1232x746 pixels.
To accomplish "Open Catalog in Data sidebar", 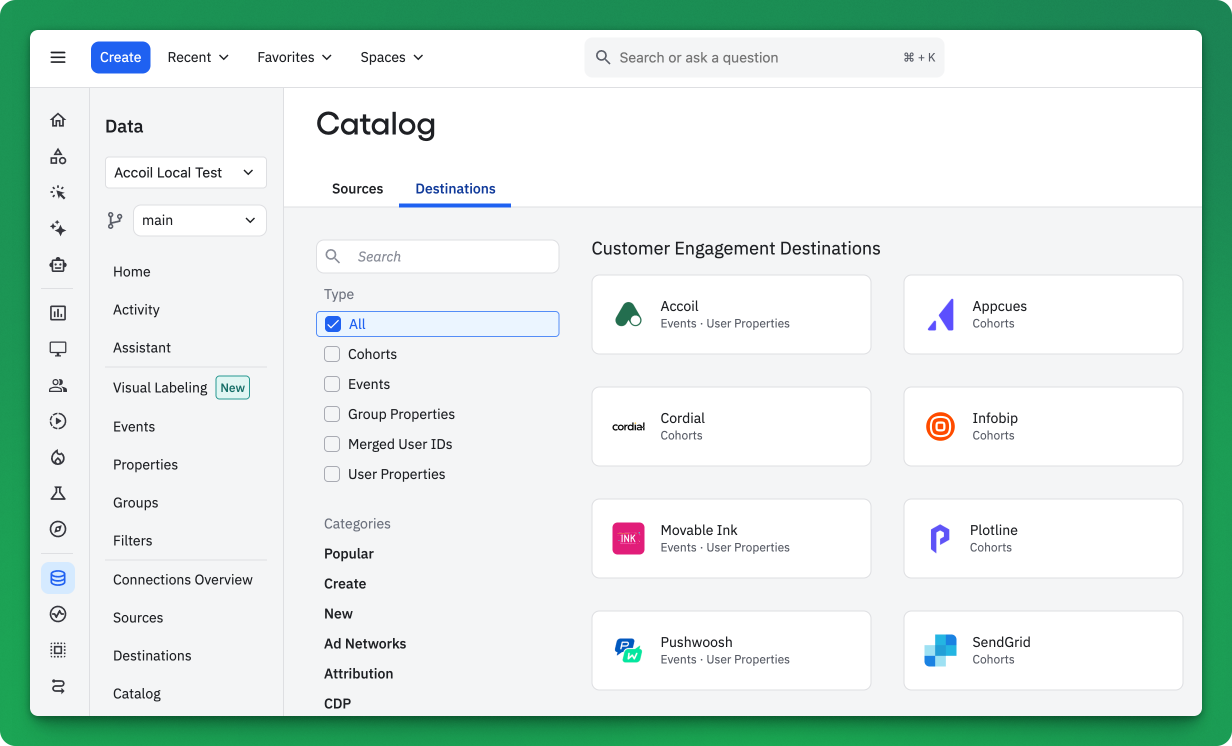I will tap(137, 693).
